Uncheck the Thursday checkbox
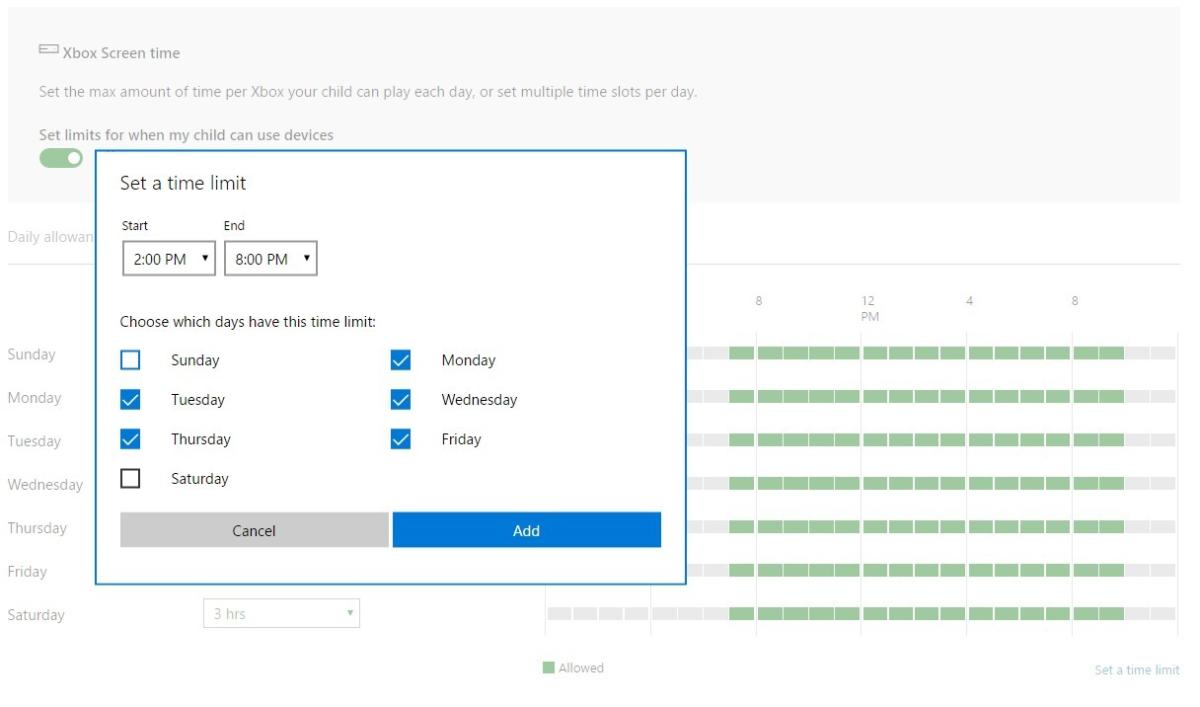This screenshot has height=707, width=1200. click(130, 439)
